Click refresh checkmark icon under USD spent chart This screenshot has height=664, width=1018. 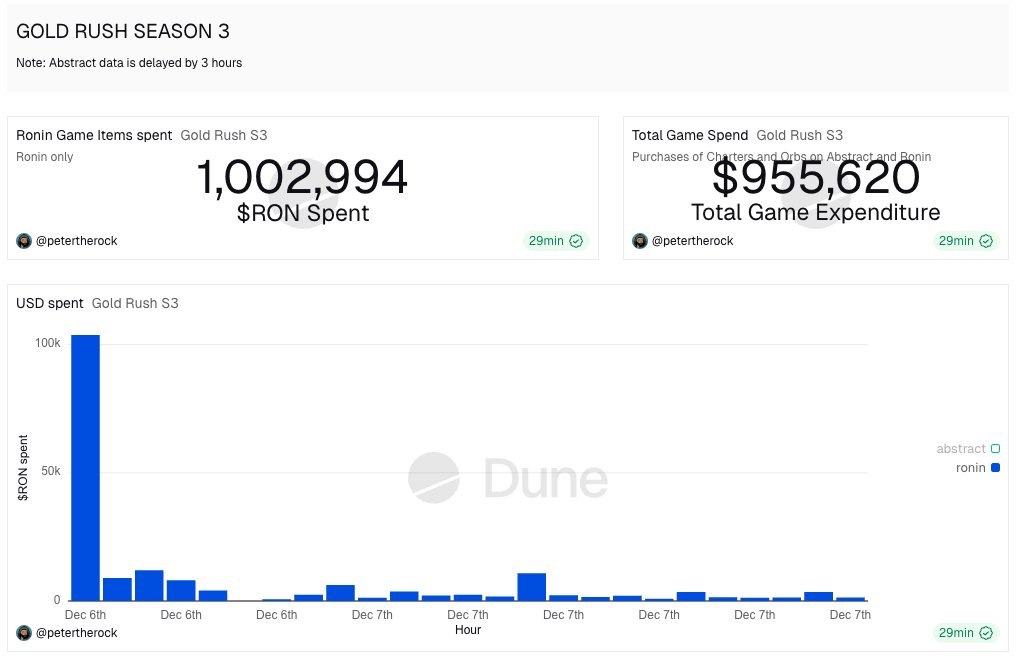point(986,633)
